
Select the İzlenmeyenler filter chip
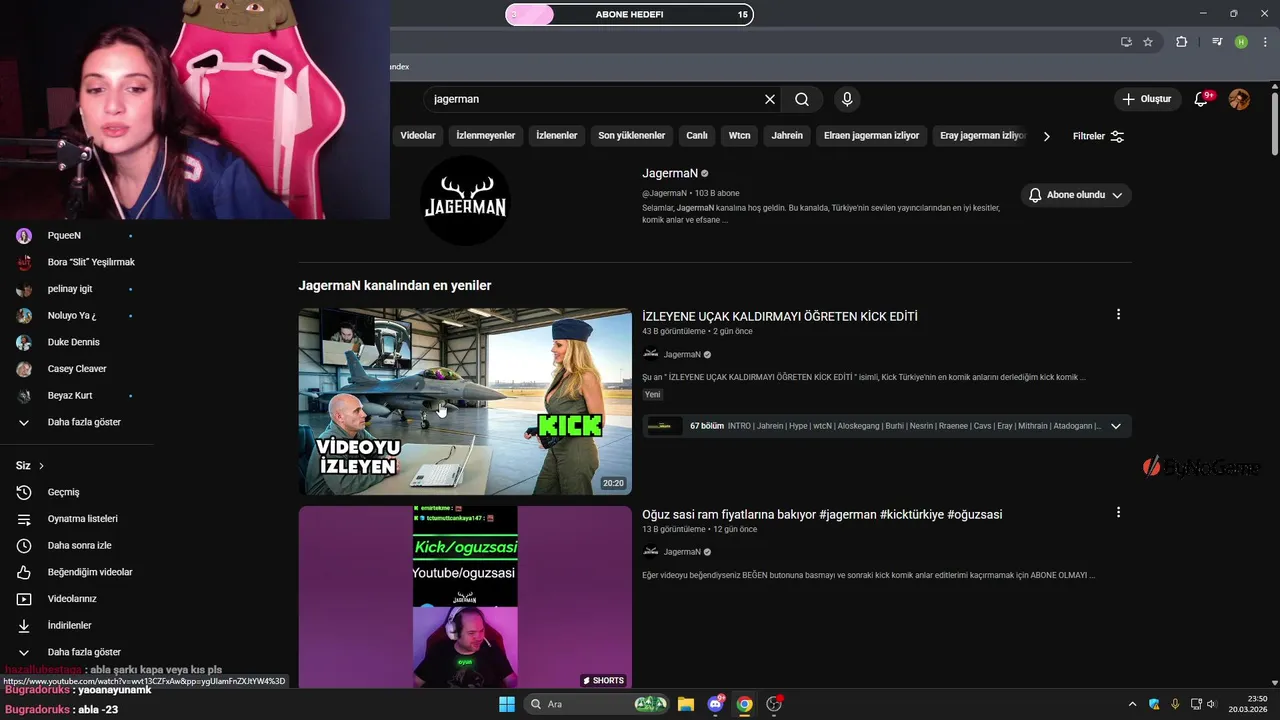pyautogui.click(x=486, y=136)
